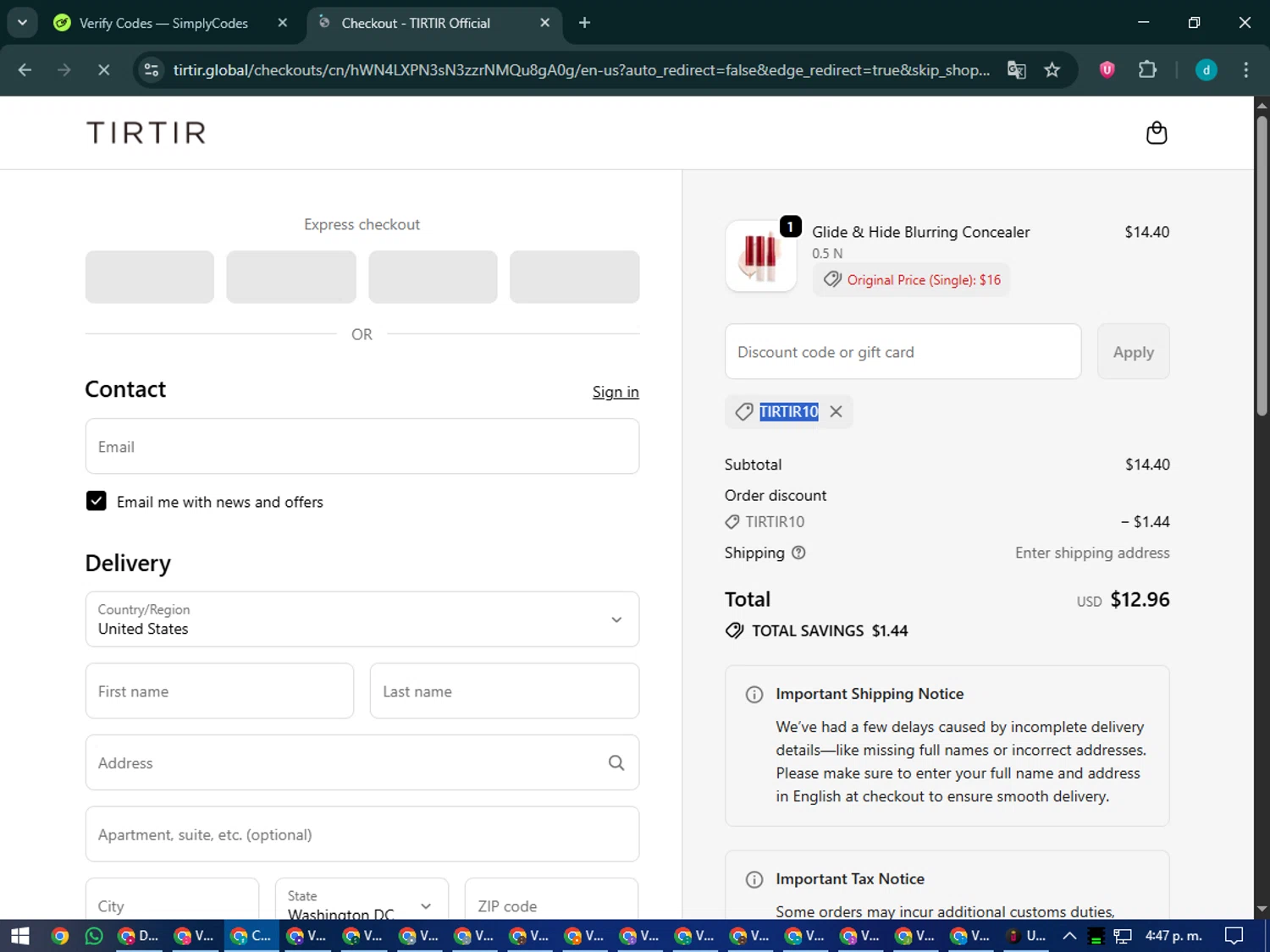This screenshot has height=952, width=1270.
Task: Click the Enter shipping address text
Action: (x=1092, y=553)
